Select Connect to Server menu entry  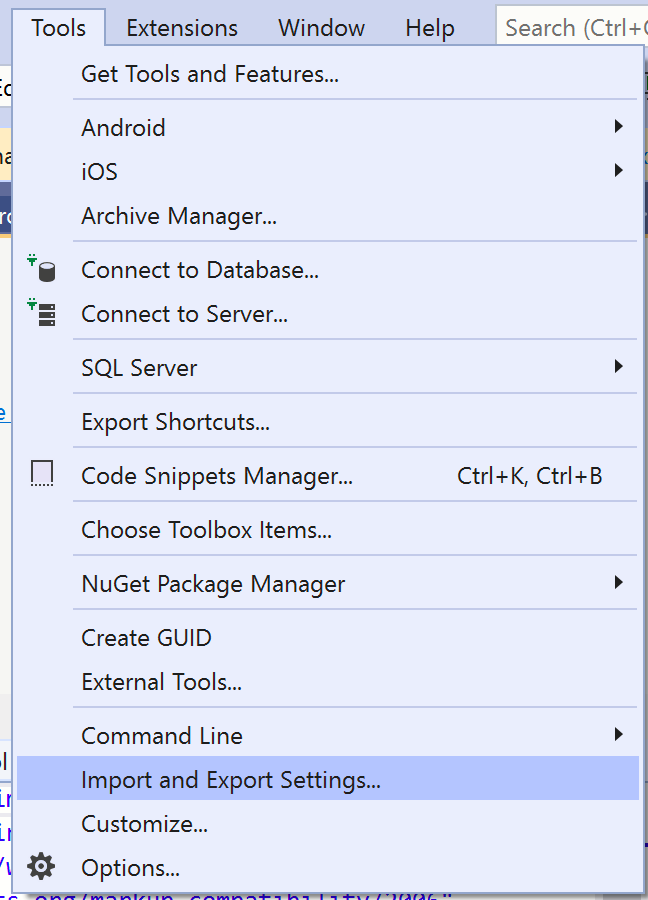coord(328,314)
